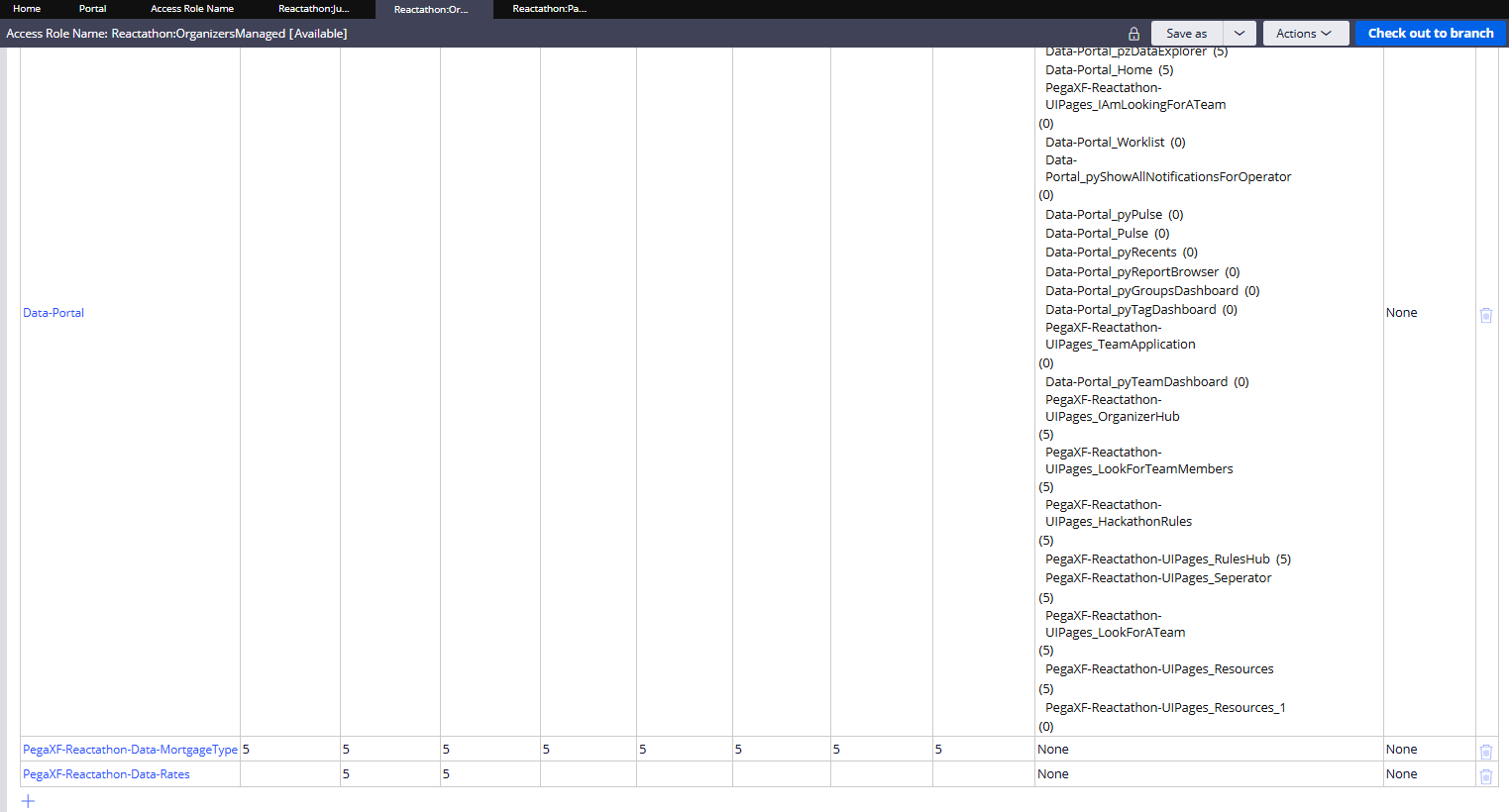This screenshot has width=1509, height=812.
Task: Click first 5 value in Data-Rates row
Action: tap(346, 774)
